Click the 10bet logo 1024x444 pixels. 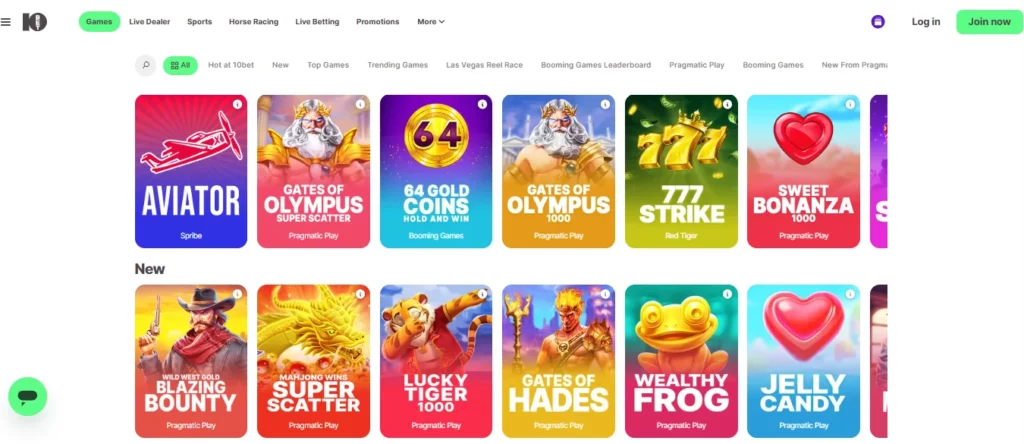pyautogui.click(x=35, y=22)
